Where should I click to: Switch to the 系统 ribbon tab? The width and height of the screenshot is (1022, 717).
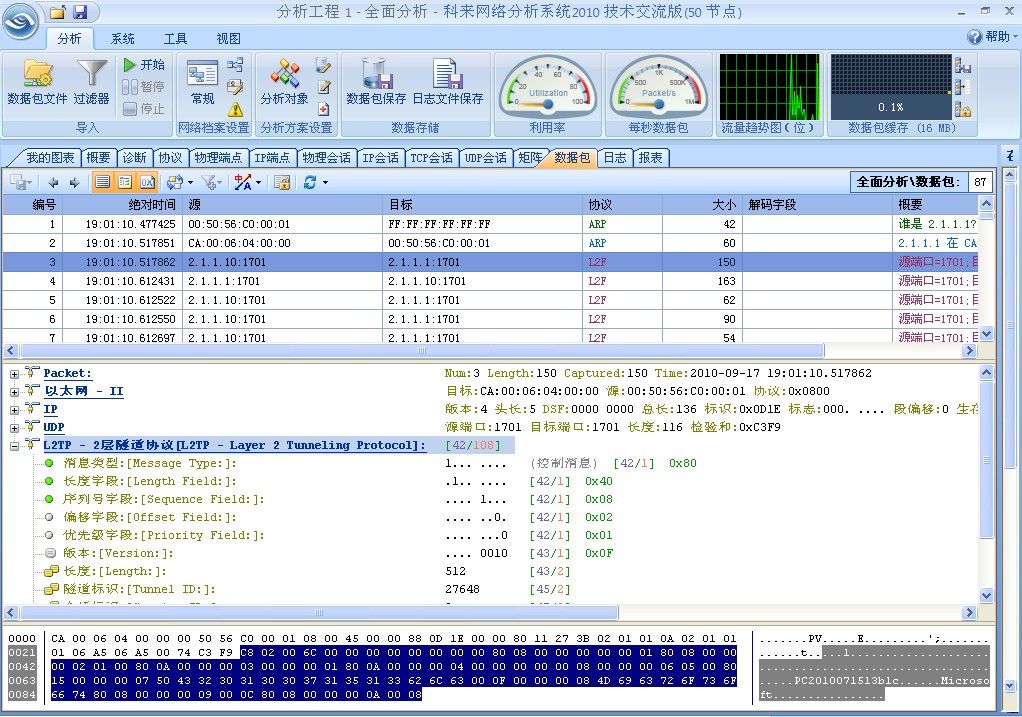[123, 39]
